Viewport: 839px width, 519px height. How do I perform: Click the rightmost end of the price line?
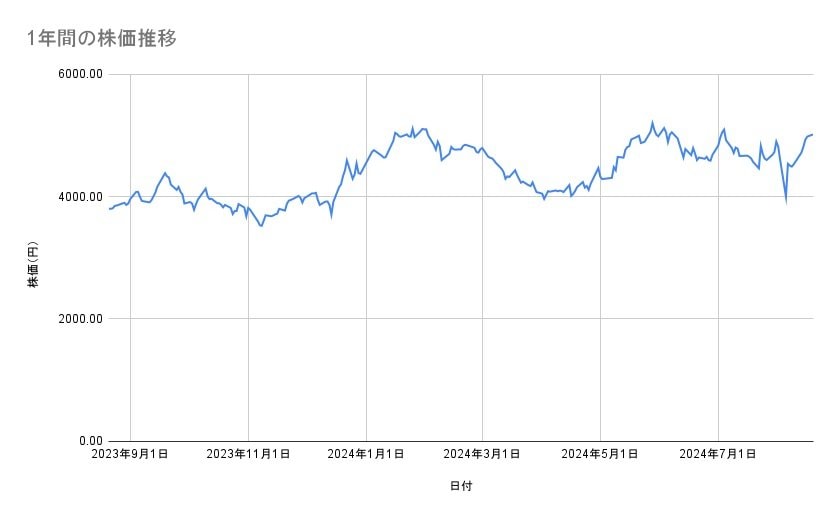click(812, 134)
